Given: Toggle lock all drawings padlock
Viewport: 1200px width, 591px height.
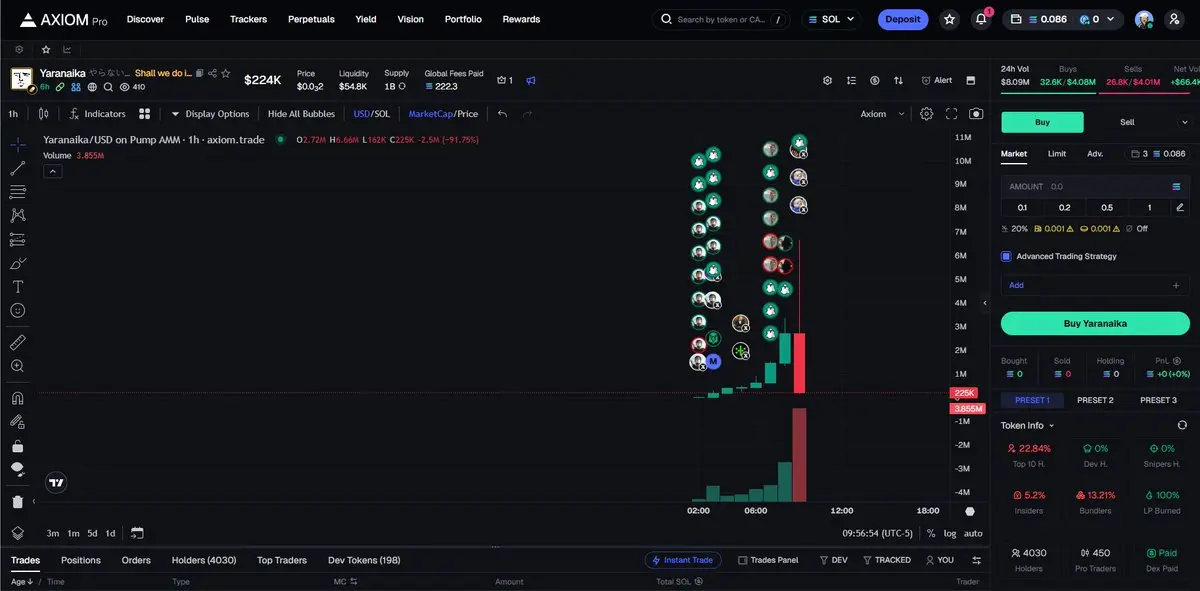Looking at the screenshot, I should coord(18,446).
